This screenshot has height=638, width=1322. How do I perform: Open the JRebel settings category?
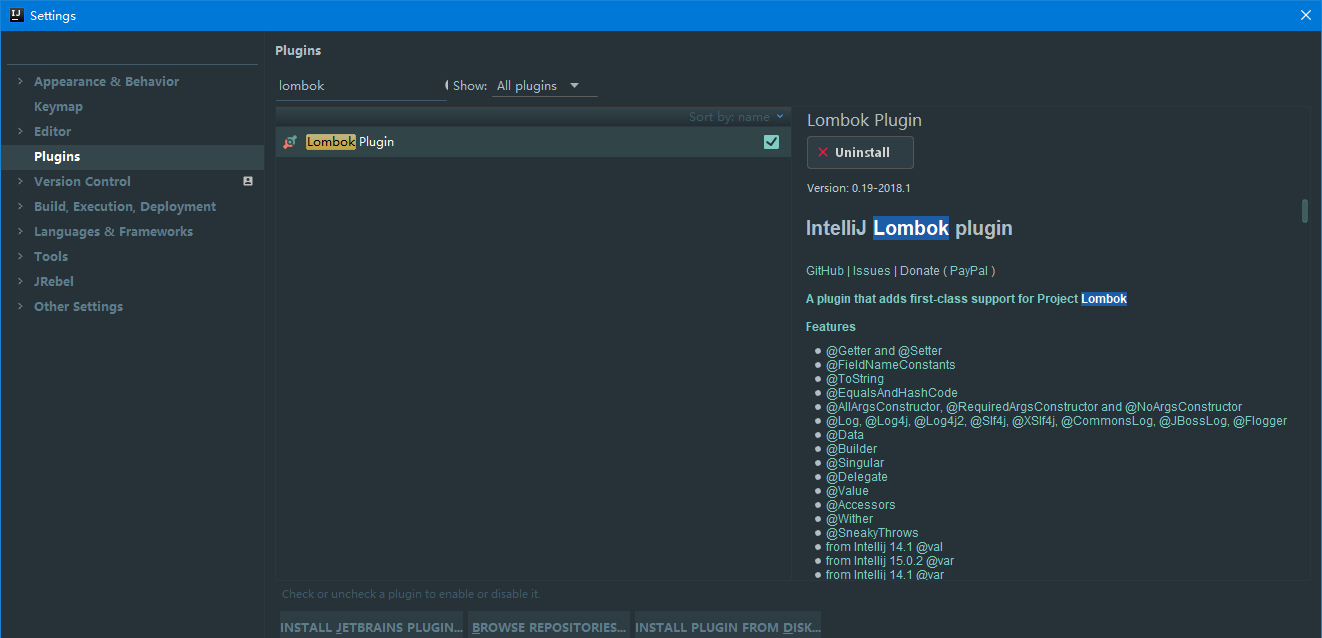pos(54,281)
